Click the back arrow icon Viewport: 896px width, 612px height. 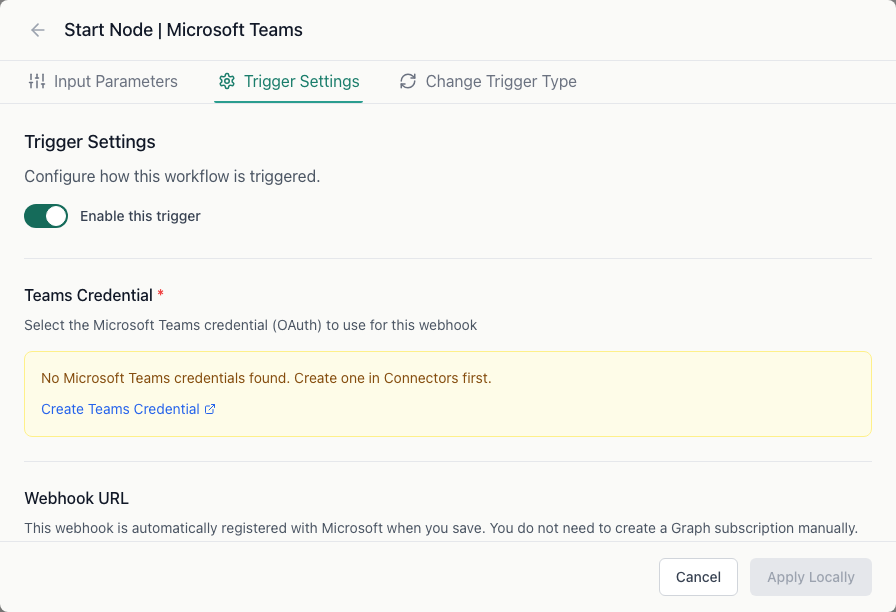37,30
